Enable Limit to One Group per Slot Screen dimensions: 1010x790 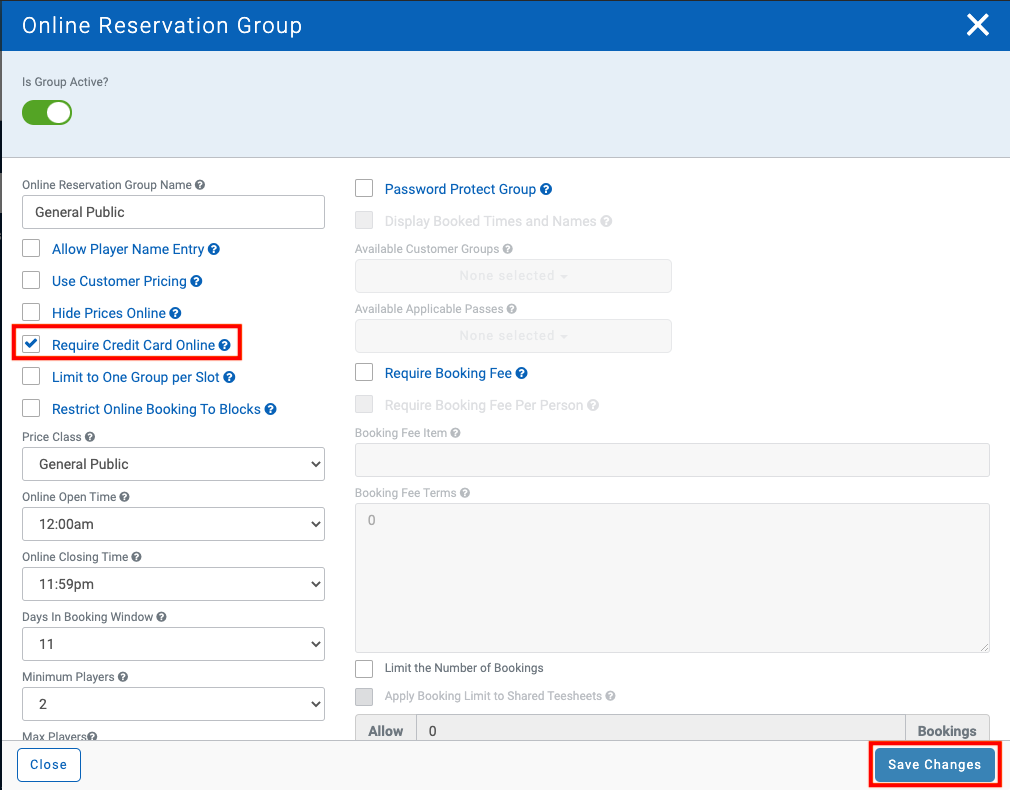point(31,376)
